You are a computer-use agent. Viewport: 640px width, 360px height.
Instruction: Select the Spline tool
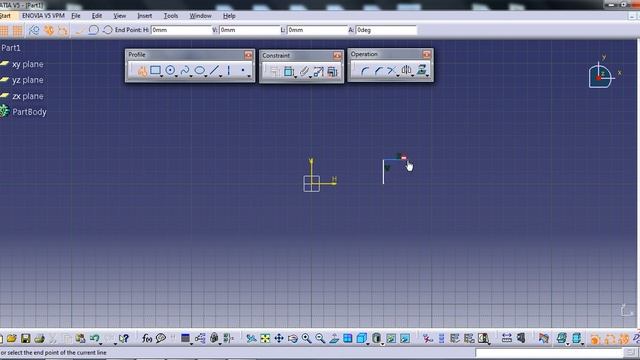click(x=184, y=70)
